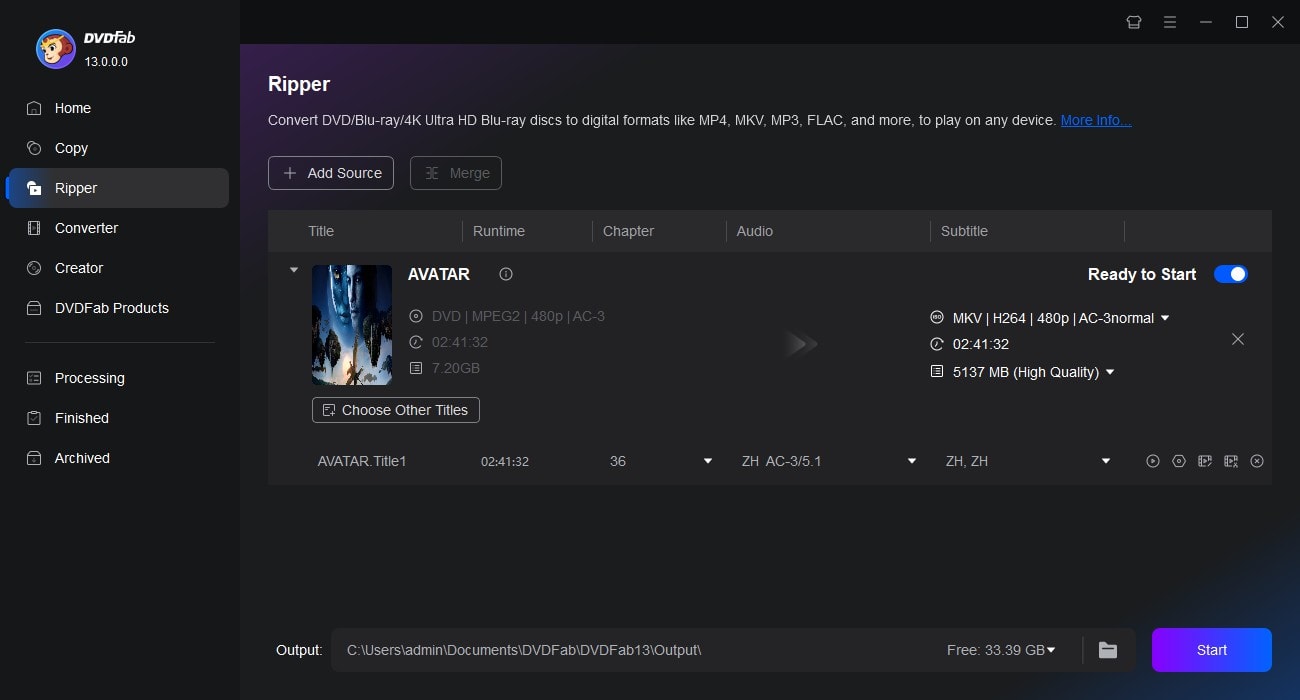Open the trim tool for AVATAR.Title1
Viewport: 1300px width, 700px height.
pyautogui.click(x=1231, y=461)
